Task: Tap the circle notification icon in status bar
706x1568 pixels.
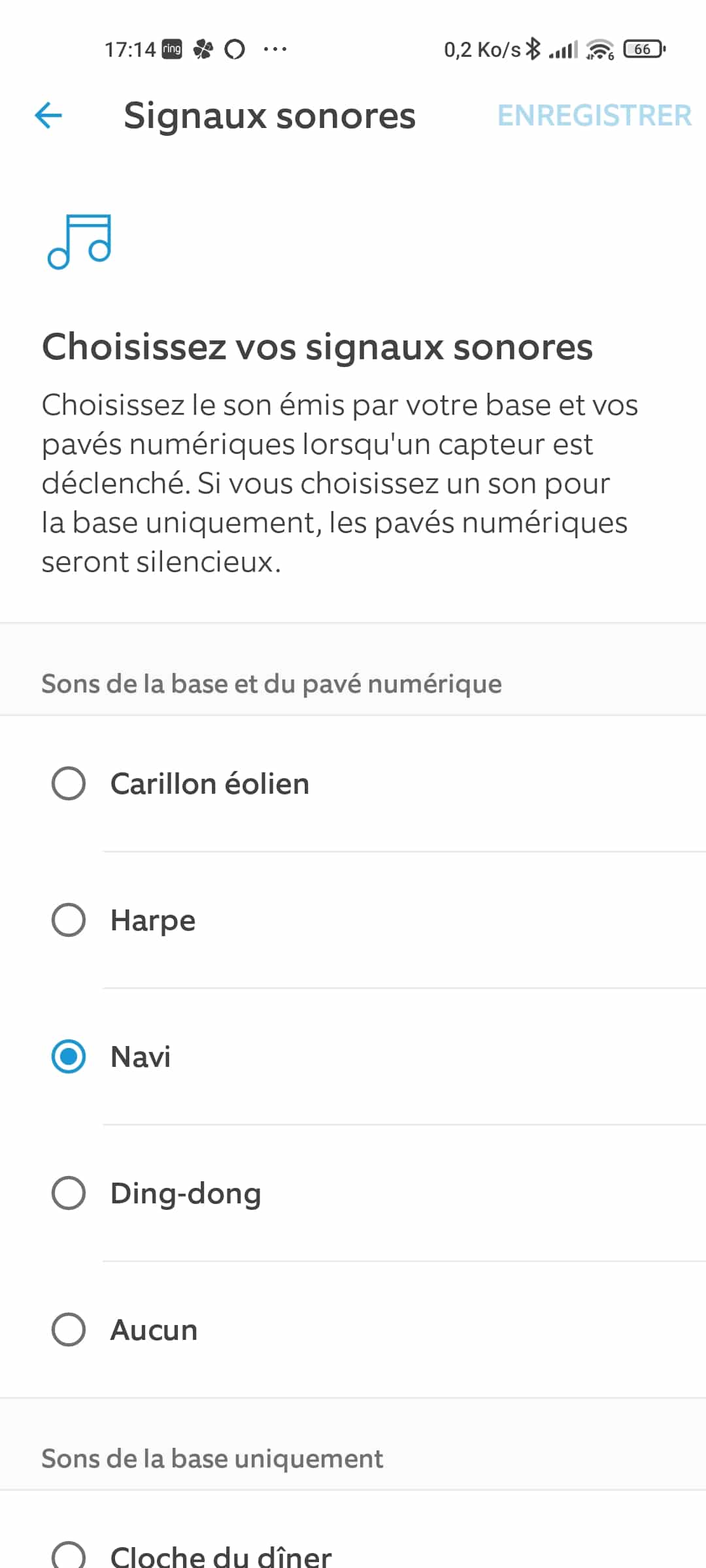Action: coord(235,49)
